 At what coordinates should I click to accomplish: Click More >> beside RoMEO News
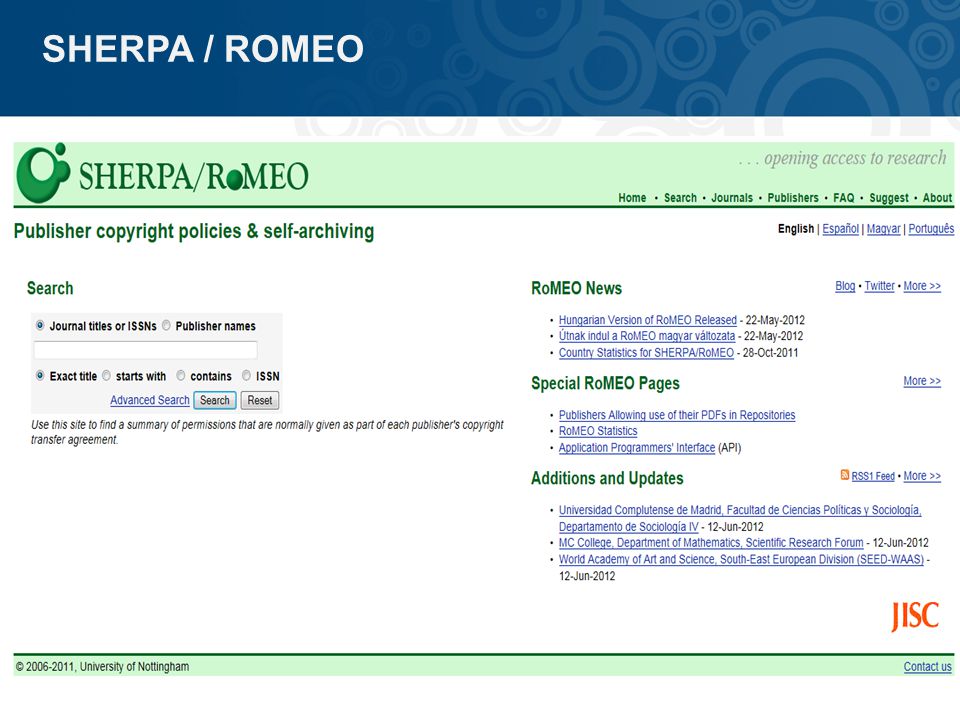click(x=922, y=286)
